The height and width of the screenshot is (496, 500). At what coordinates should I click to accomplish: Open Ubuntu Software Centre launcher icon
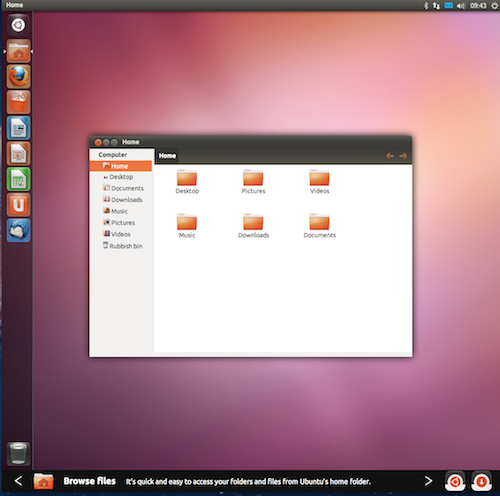click(x=19, y=102)
